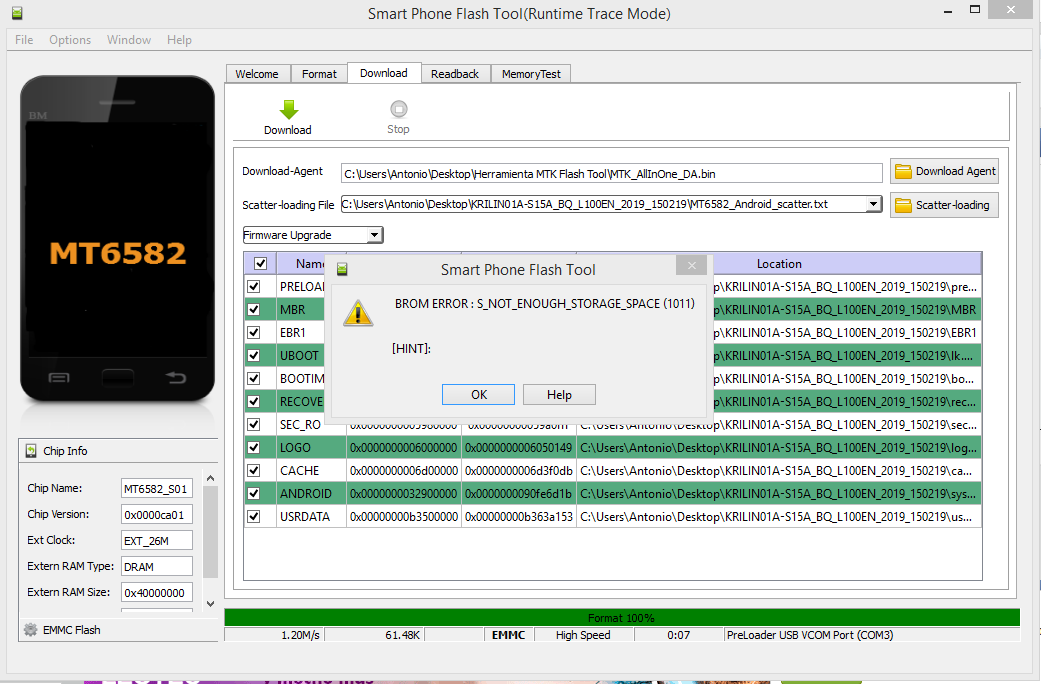The height and width of the screenshot is (684, 1041).
Task: Click the warning icon in error dialog
Action: (358, 313)
